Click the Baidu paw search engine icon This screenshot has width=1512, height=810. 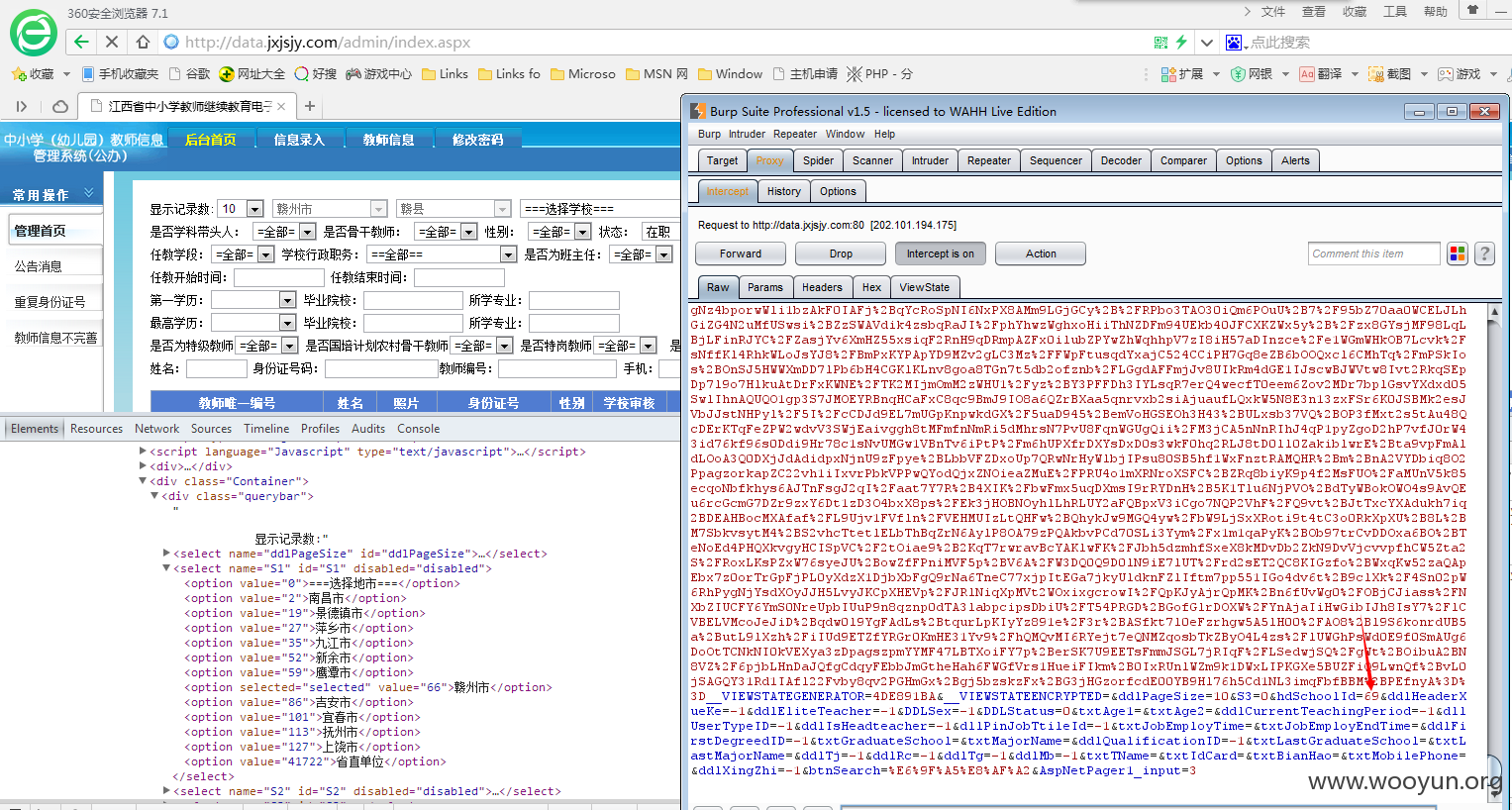click(1234, 43)
